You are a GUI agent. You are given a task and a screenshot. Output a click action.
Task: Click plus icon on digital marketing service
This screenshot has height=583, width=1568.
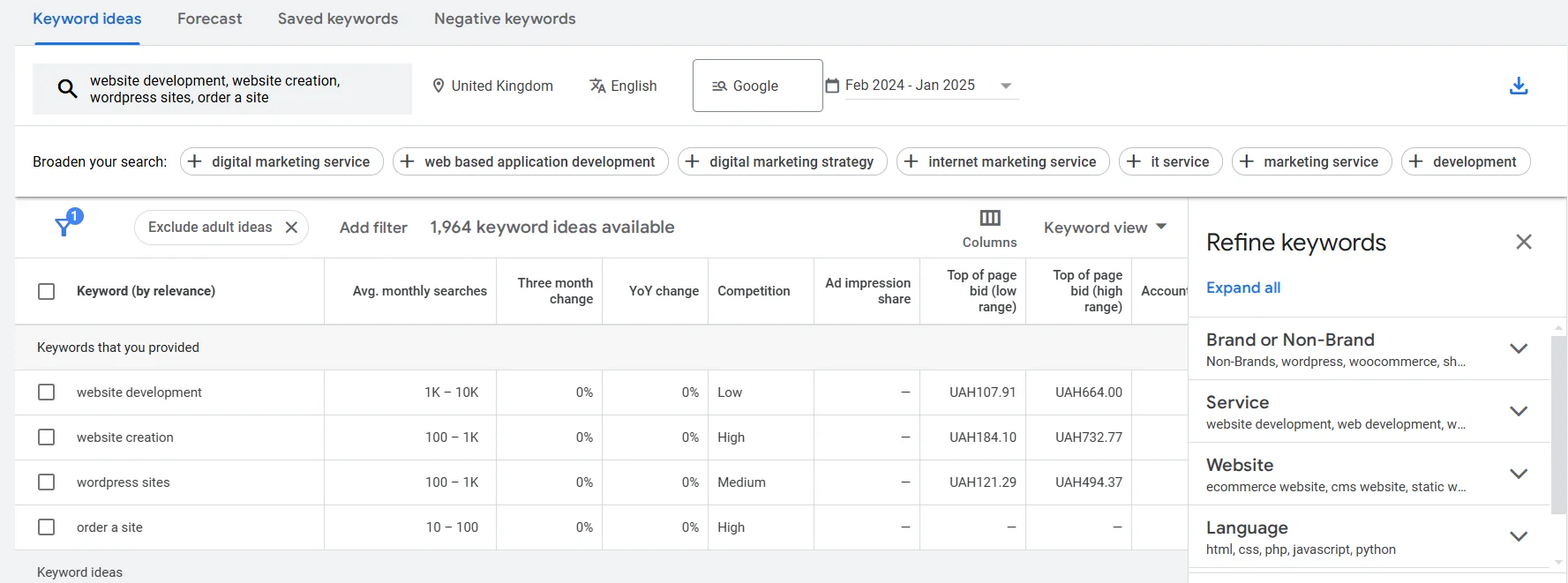tap(195, 161)
